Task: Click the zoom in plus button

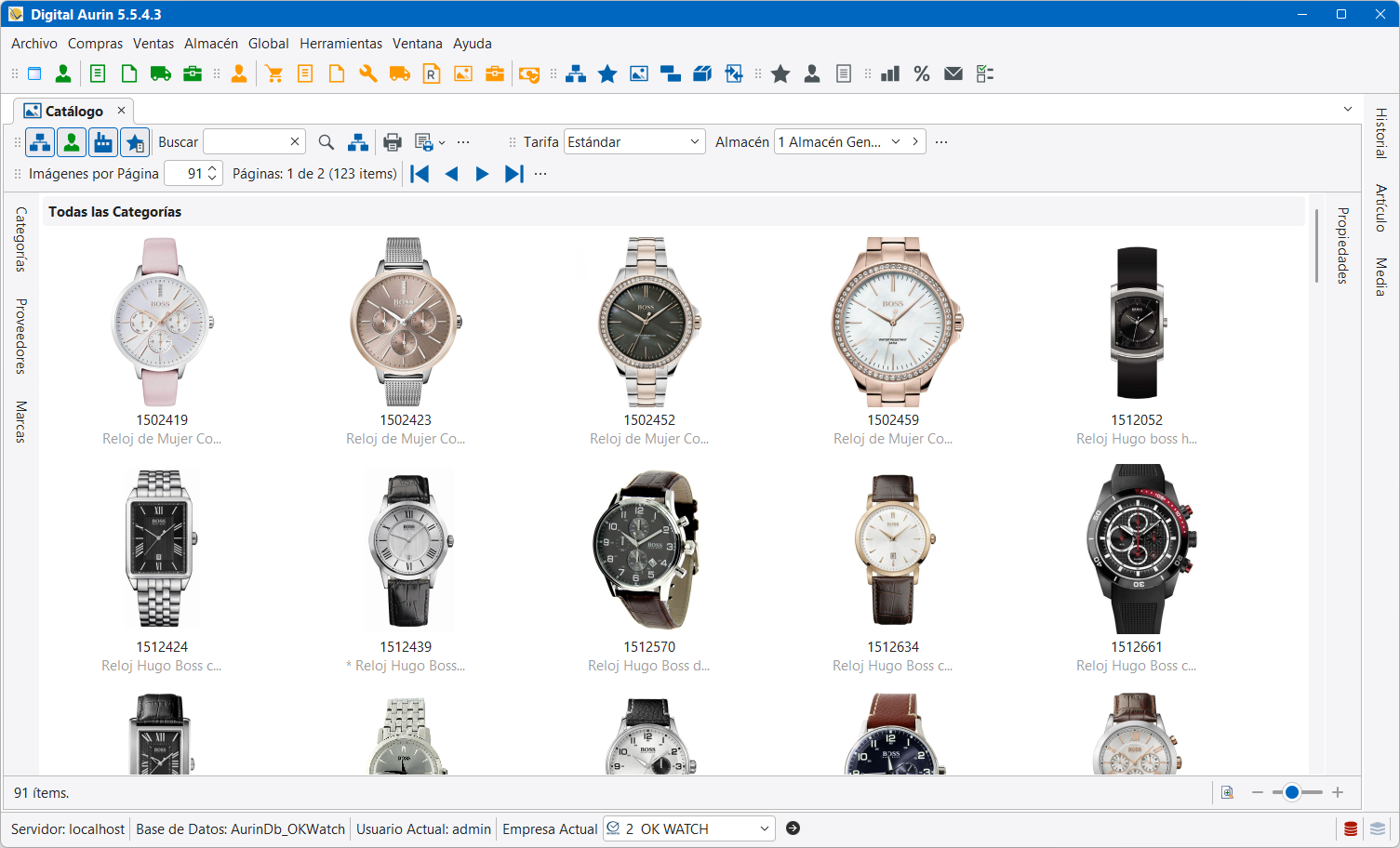Action: point(1338,792)
